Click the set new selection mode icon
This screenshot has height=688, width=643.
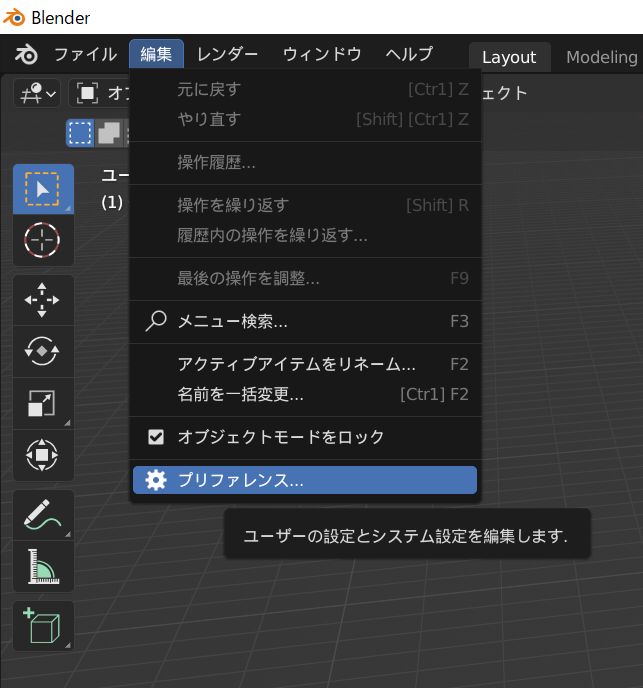(80, 133)
